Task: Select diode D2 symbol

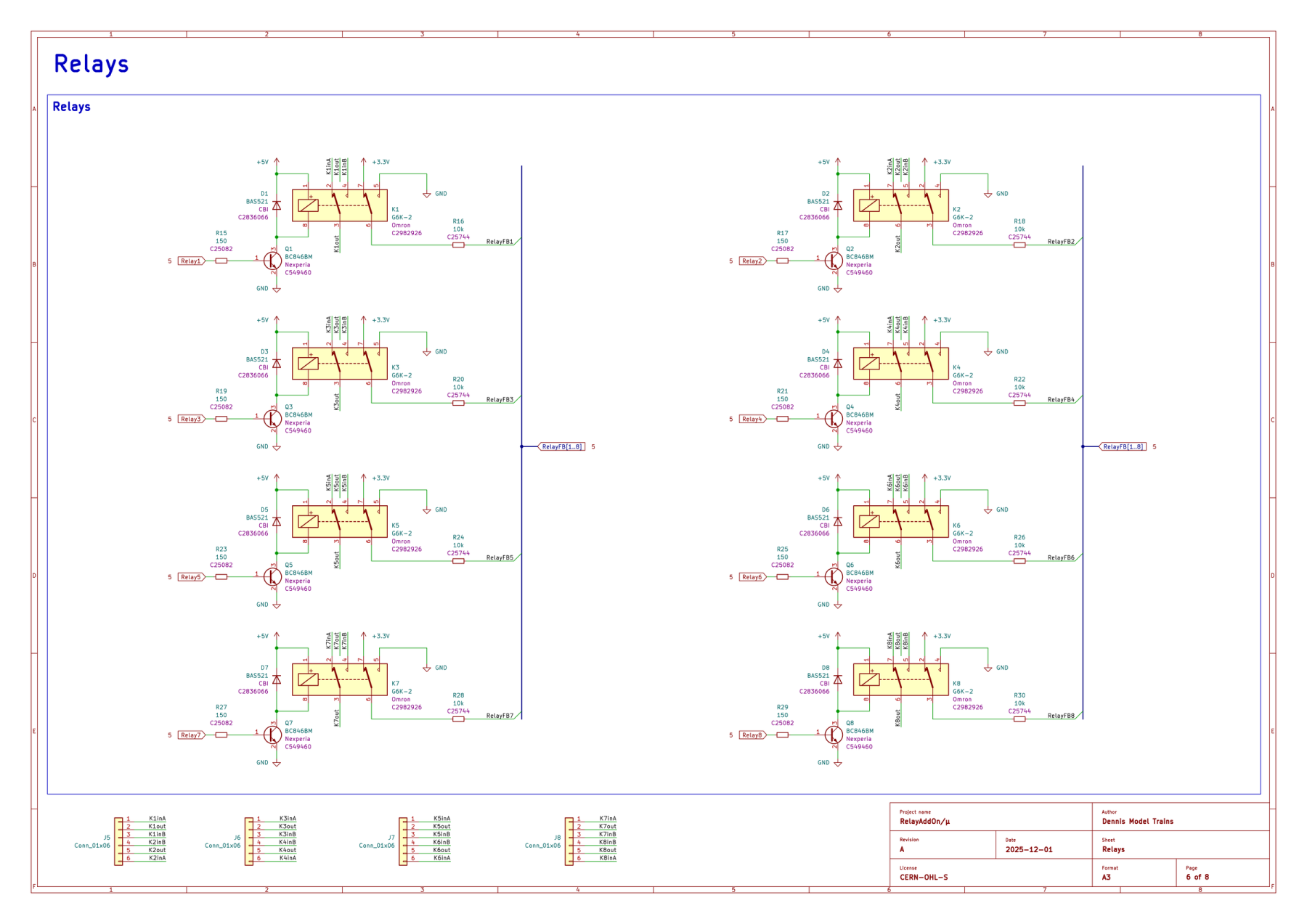Action: click(x=838, y=205)
